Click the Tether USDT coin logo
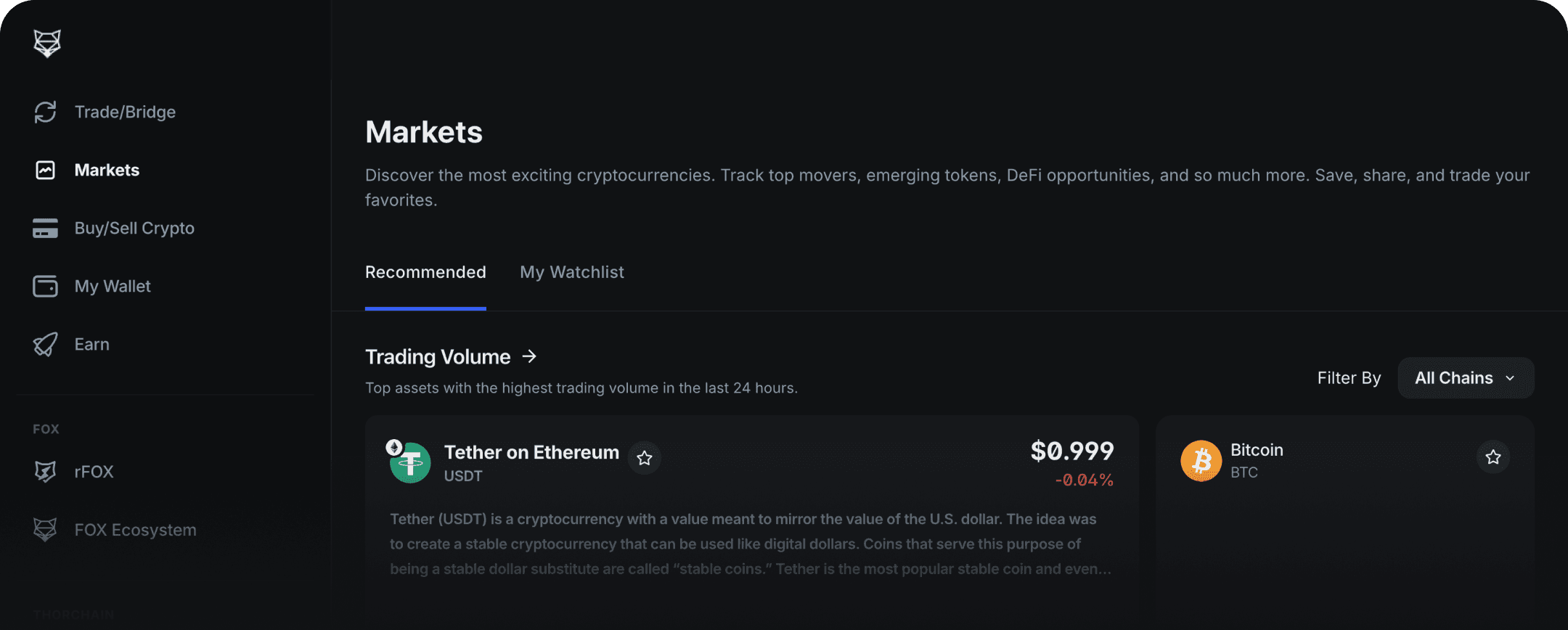Viewport: 1568px width, 630px height. [x=410, y=462]
